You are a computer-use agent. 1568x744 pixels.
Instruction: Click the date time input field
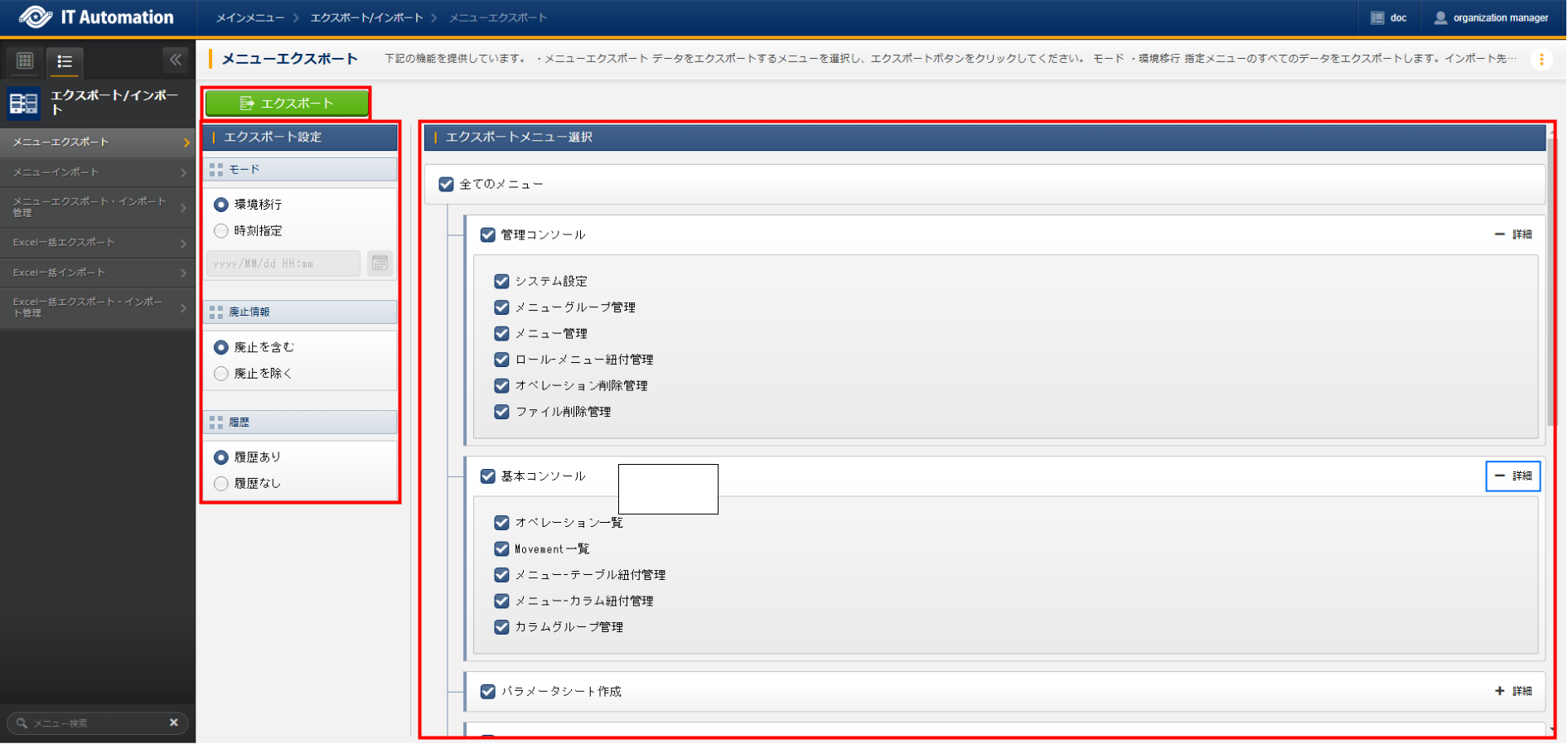click(283, 263)
